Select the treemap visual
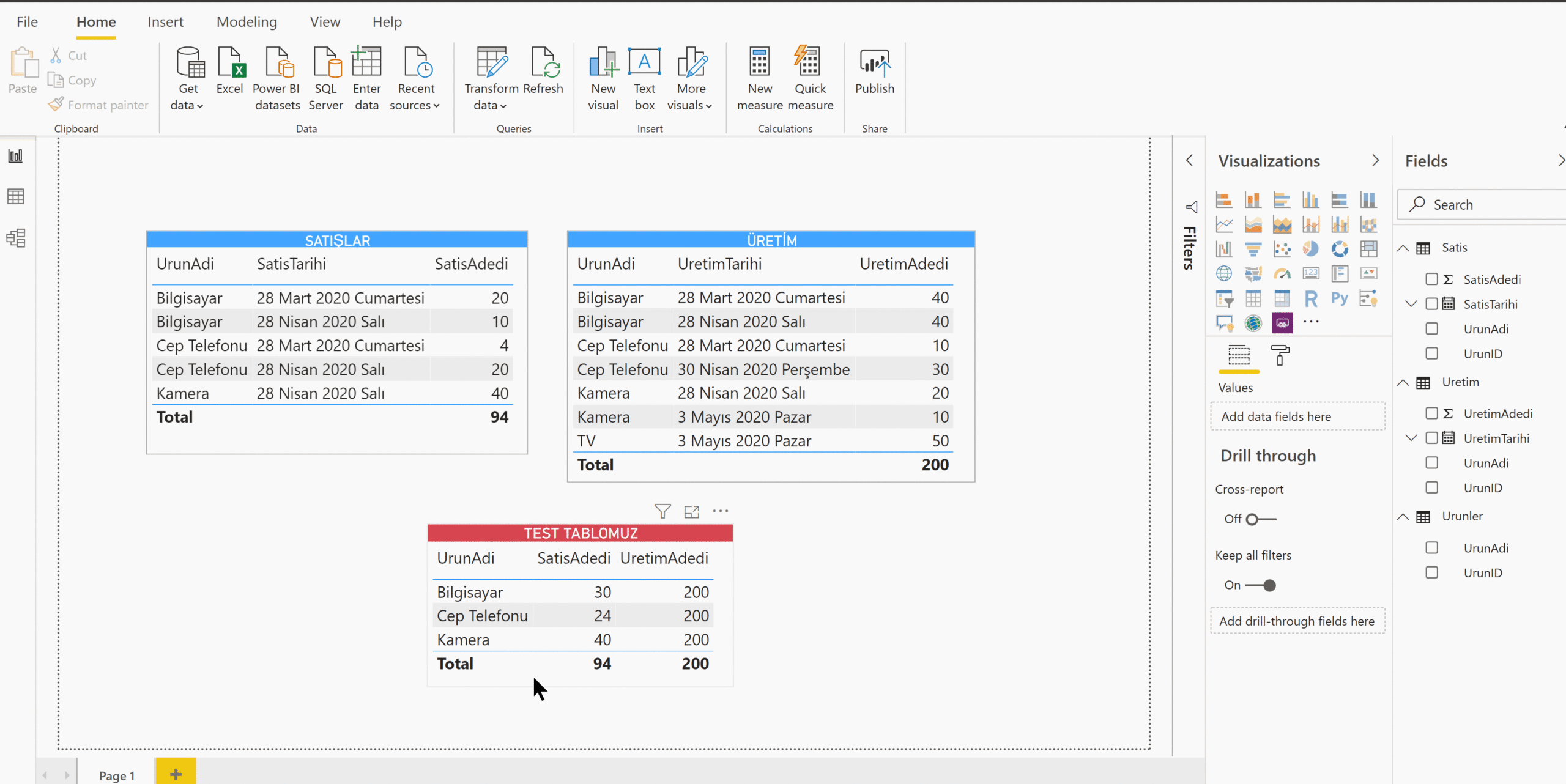 pyautogui.click(x=1368, y=249)
